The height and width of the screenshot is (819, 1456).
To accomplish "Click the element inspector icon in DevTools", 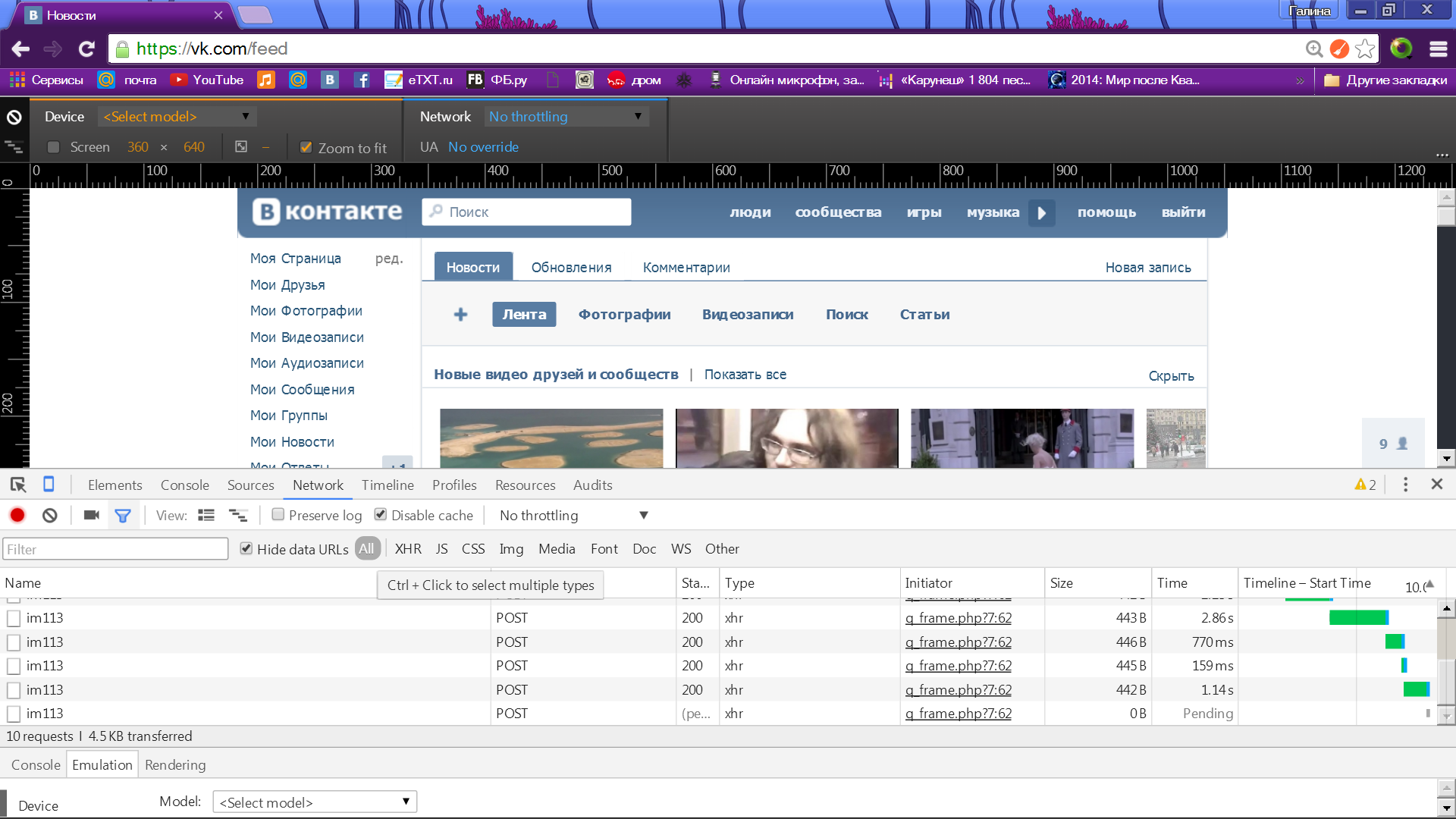I will (x=18, y=485).
